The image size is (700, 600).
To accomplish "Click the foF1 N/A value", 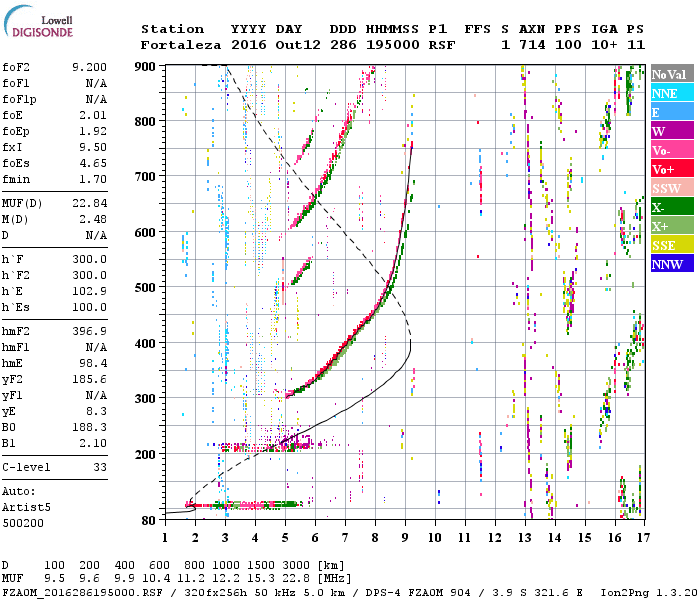I will 96,83.
